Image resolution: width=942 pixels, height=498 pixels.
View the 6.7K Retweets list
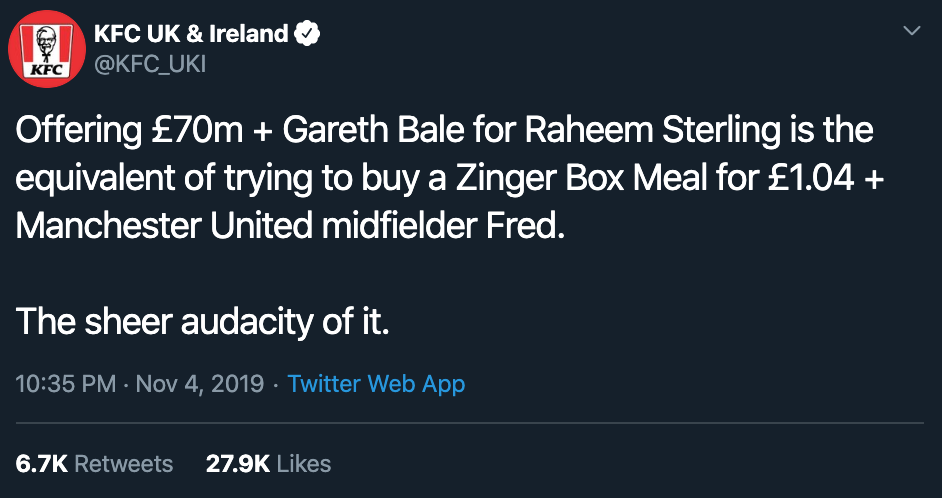tap(94, 464)
